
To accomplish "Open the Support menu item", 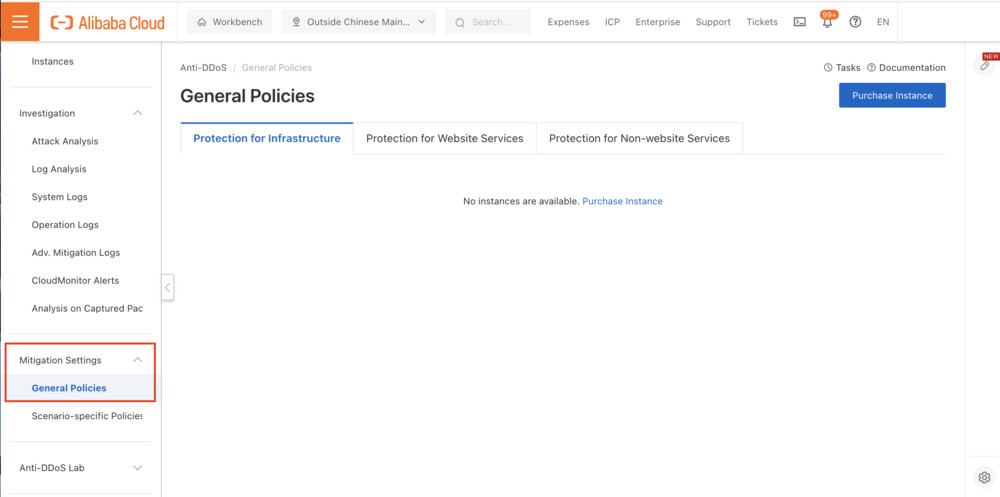I will (x=713, y=22).
